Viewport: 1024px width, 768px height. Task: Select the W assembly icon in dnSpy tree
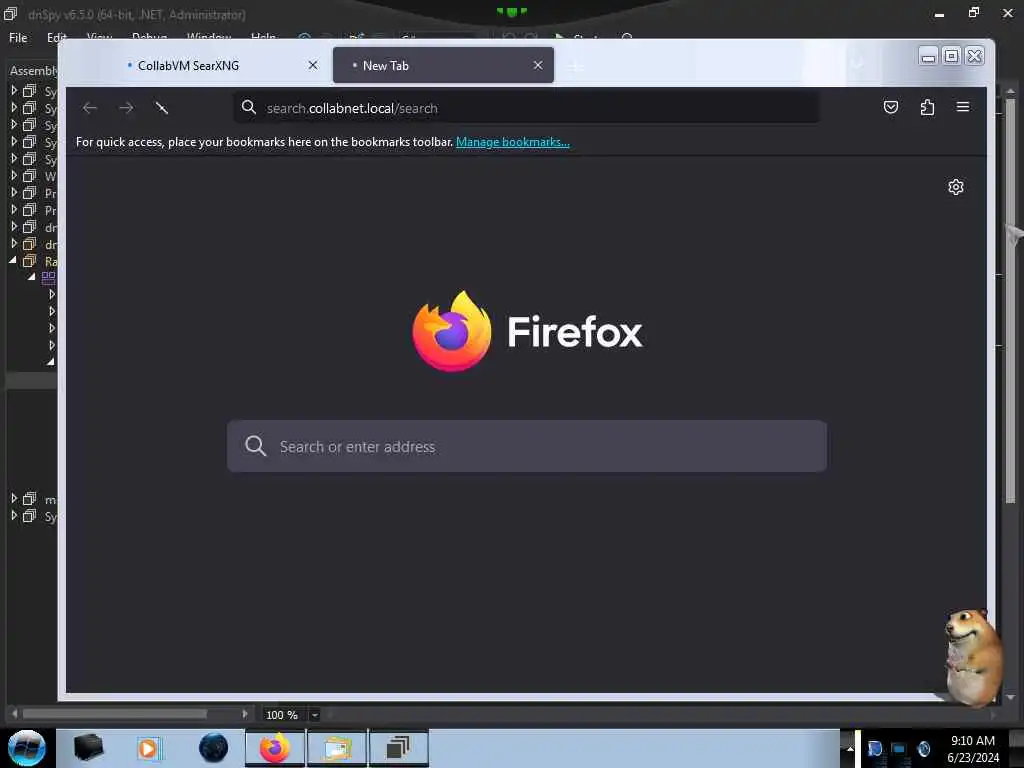point(29,176)
